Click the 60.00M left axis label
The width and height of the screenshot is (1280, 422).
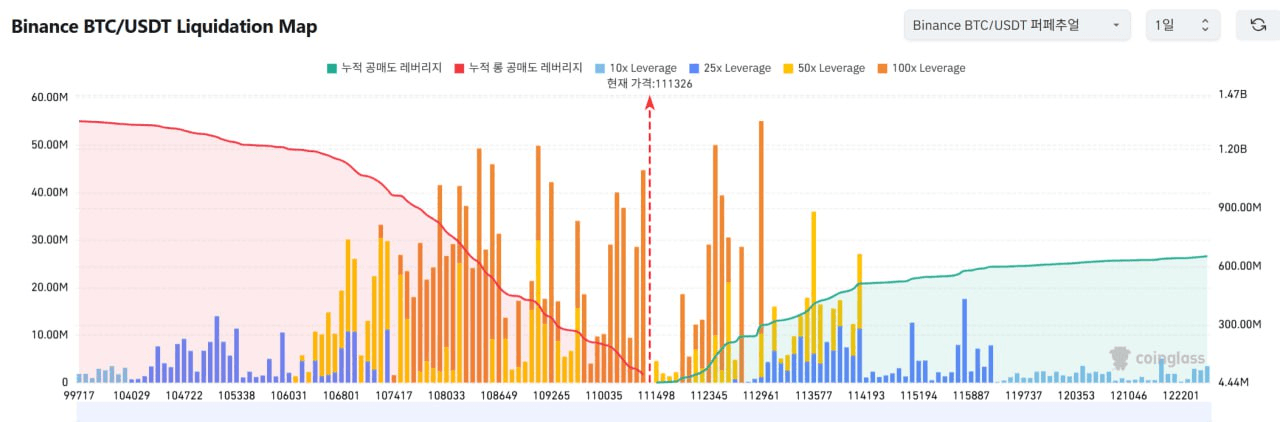click(x=49, y=97)
